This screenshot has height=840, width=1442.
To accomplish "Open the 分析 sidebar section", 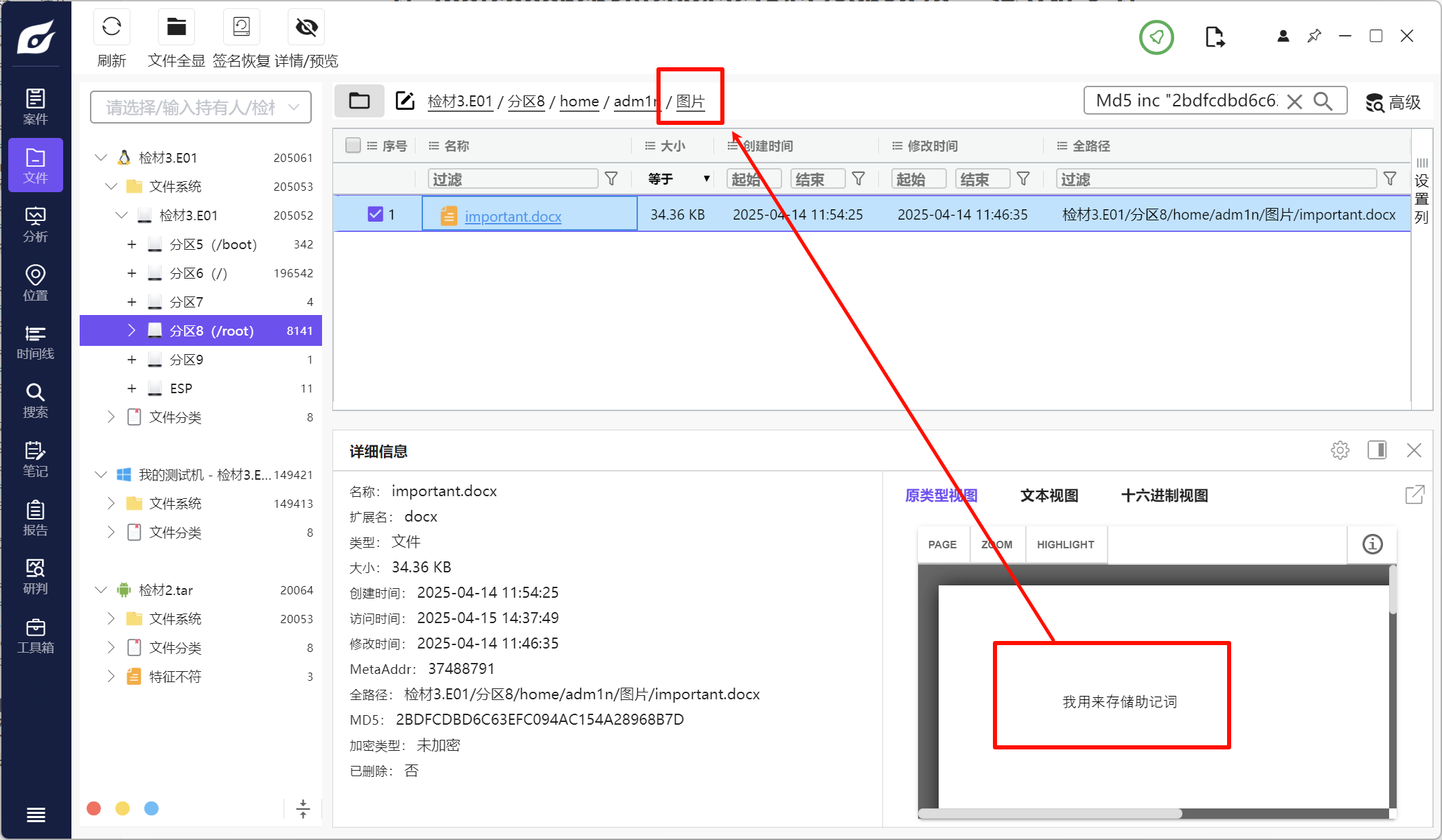I will (x=36, y=224).
